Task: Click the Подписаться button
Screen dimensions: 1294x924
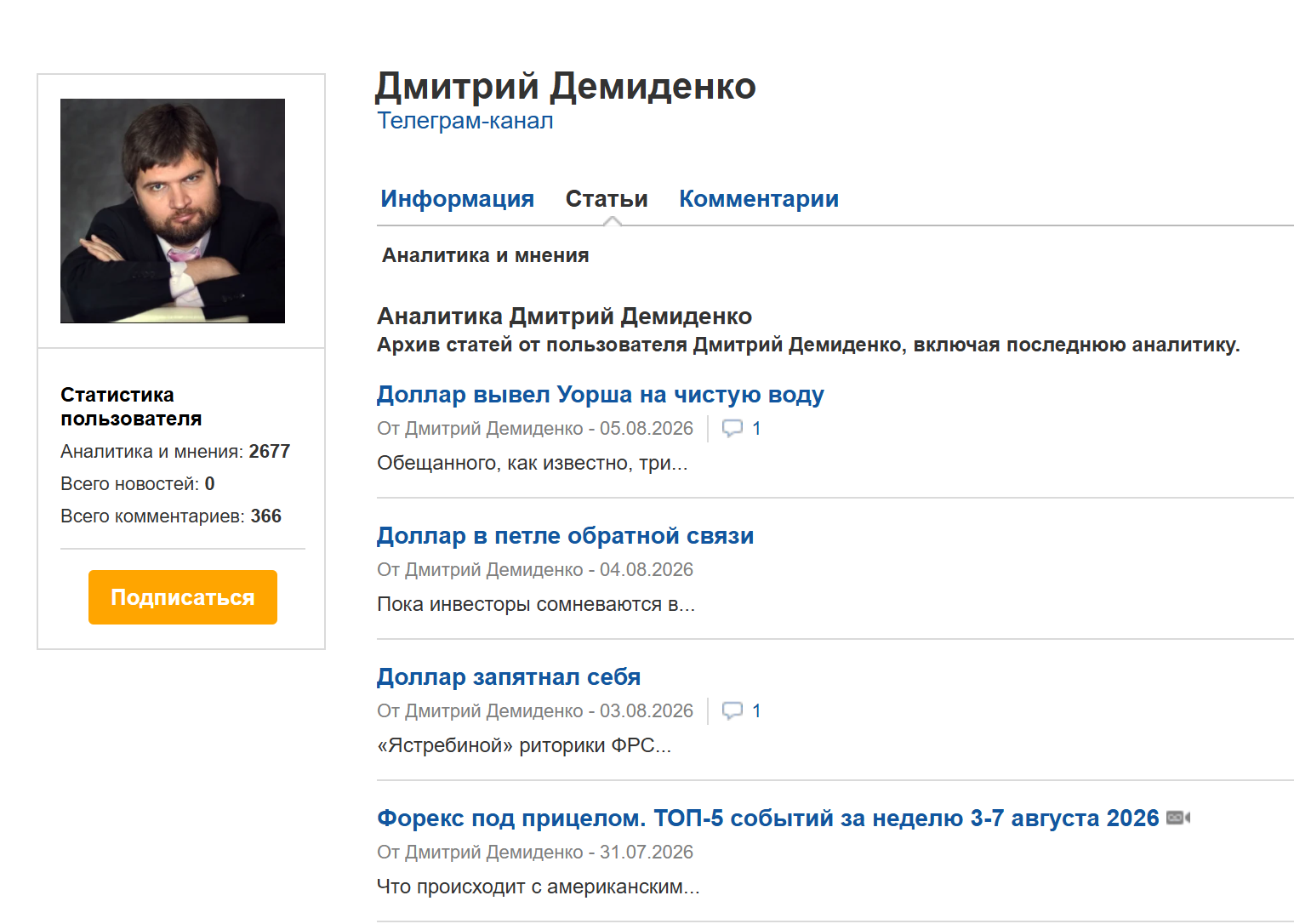Action: click(x=183, y=597)
